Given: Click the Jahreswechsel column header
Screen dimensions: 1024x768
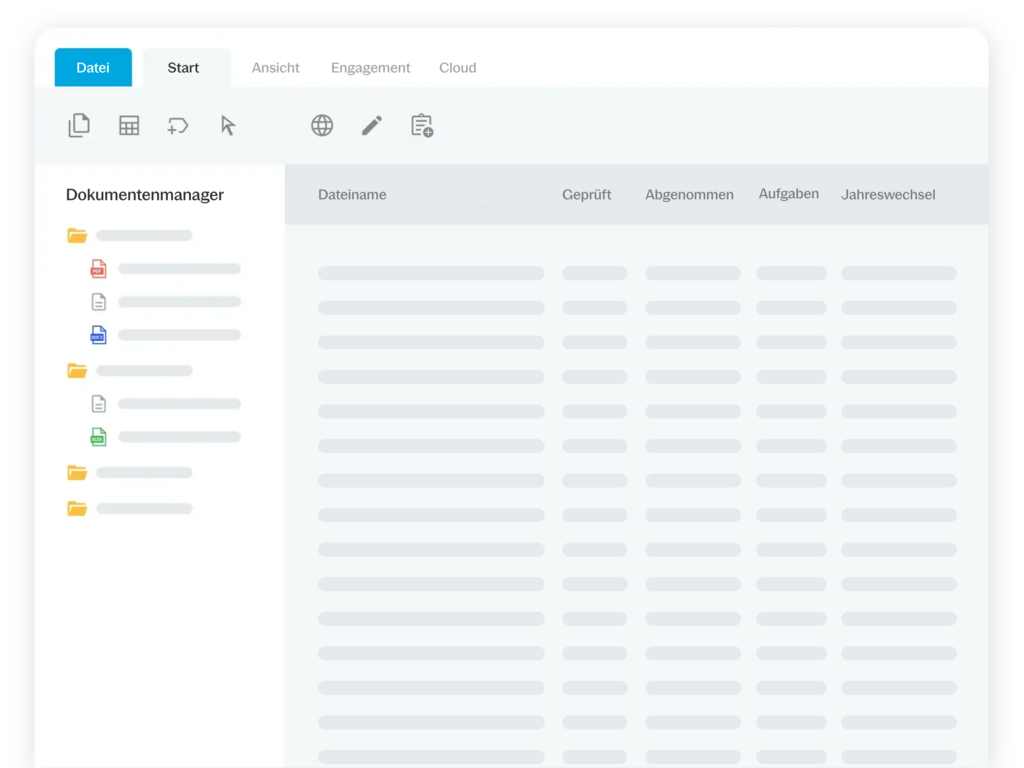Looking at the screenshot, I should (x=888, y=195).
